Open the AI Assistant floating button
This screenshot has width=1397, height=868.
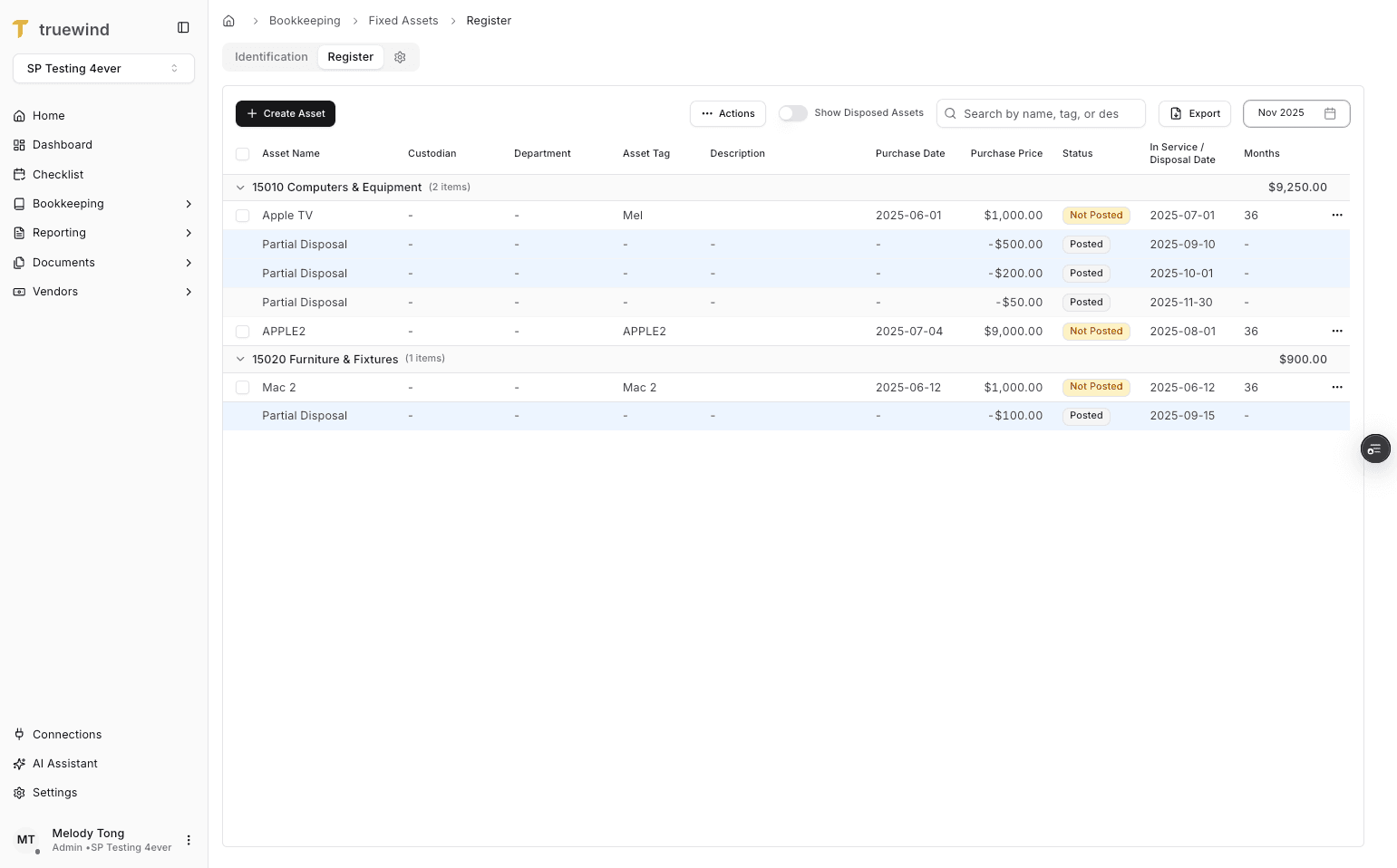tap(1374, 448)
